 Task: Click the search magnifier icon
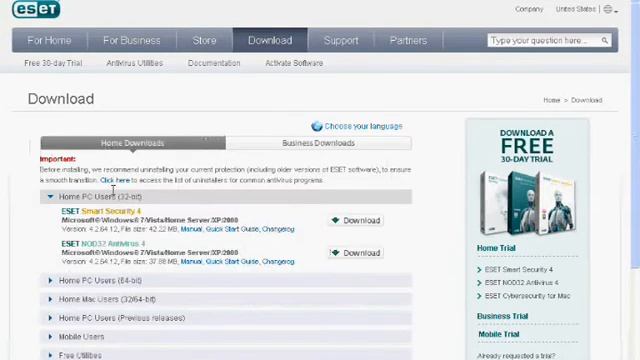604,40
